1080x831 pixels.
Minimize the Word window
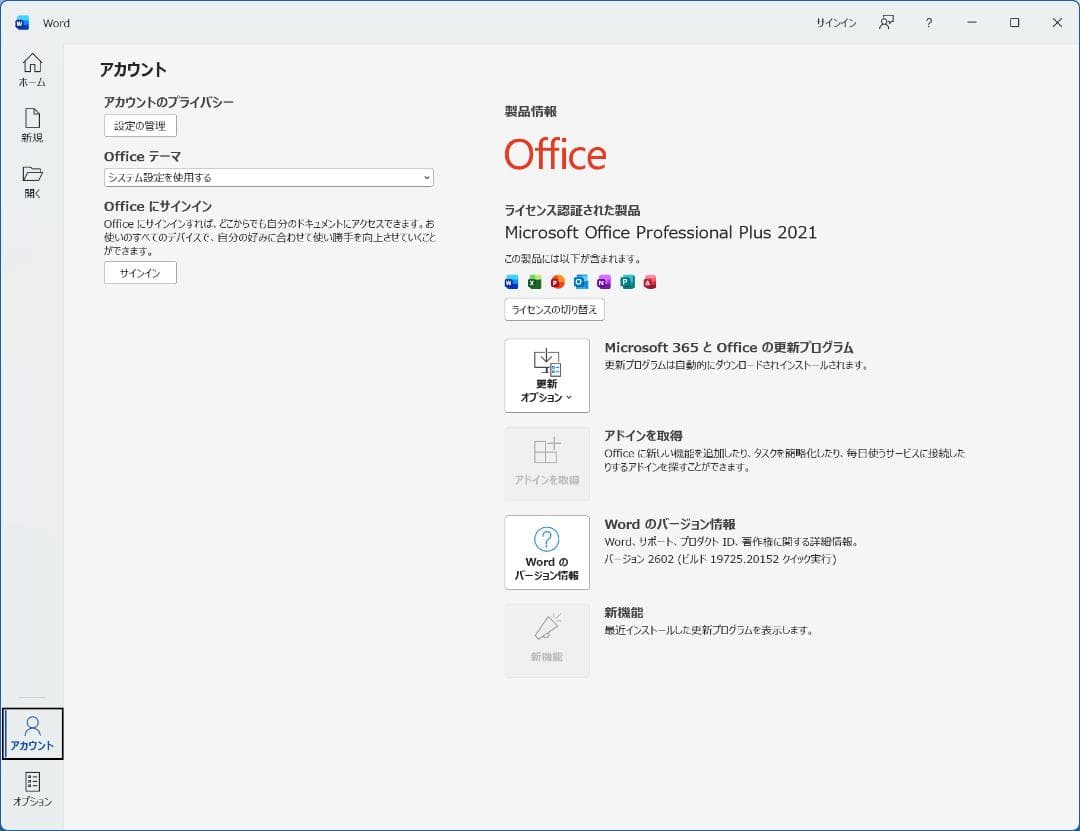click(x=972, y=23)
